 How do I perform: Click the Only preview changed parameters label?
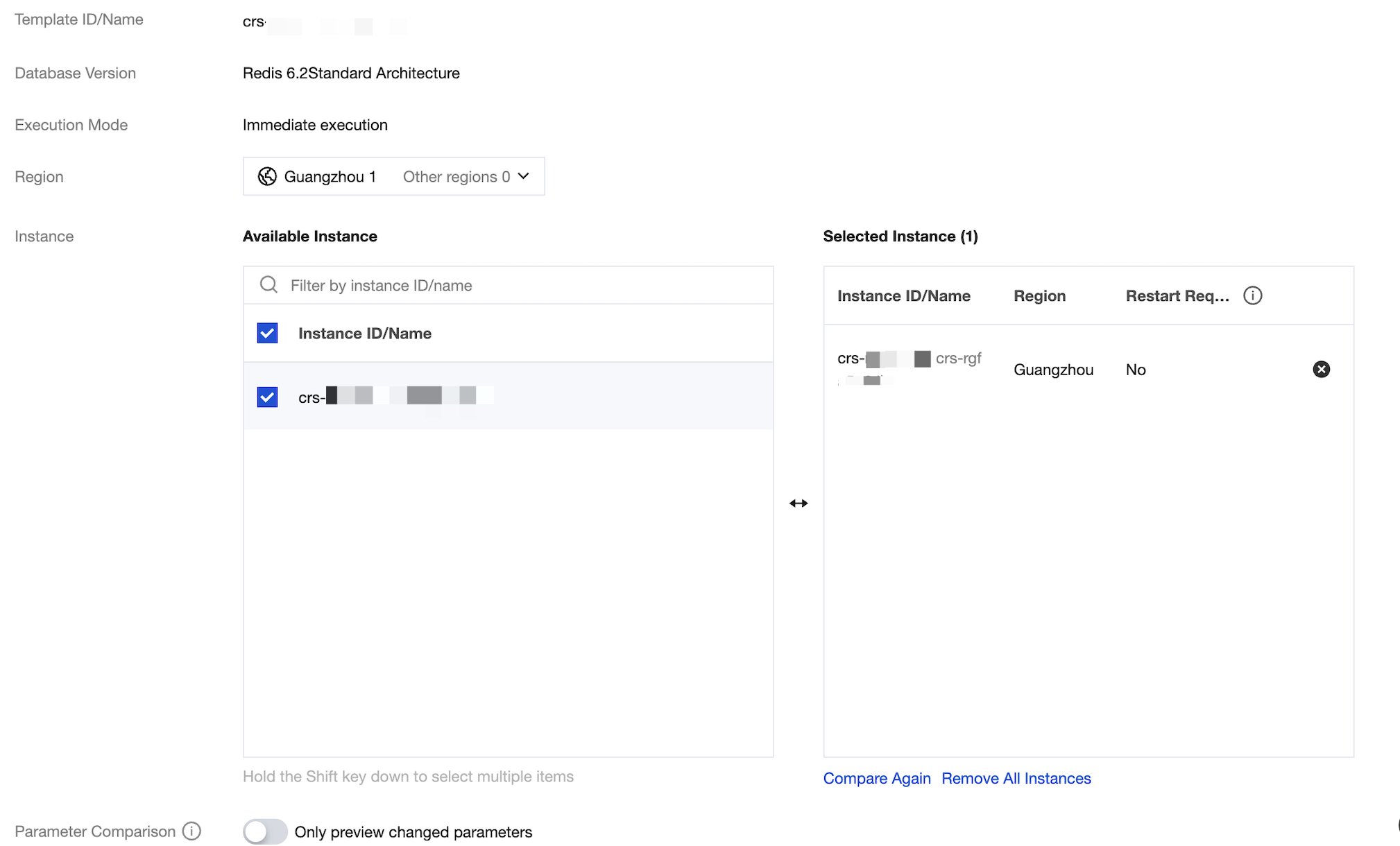[x=413, y=832]
